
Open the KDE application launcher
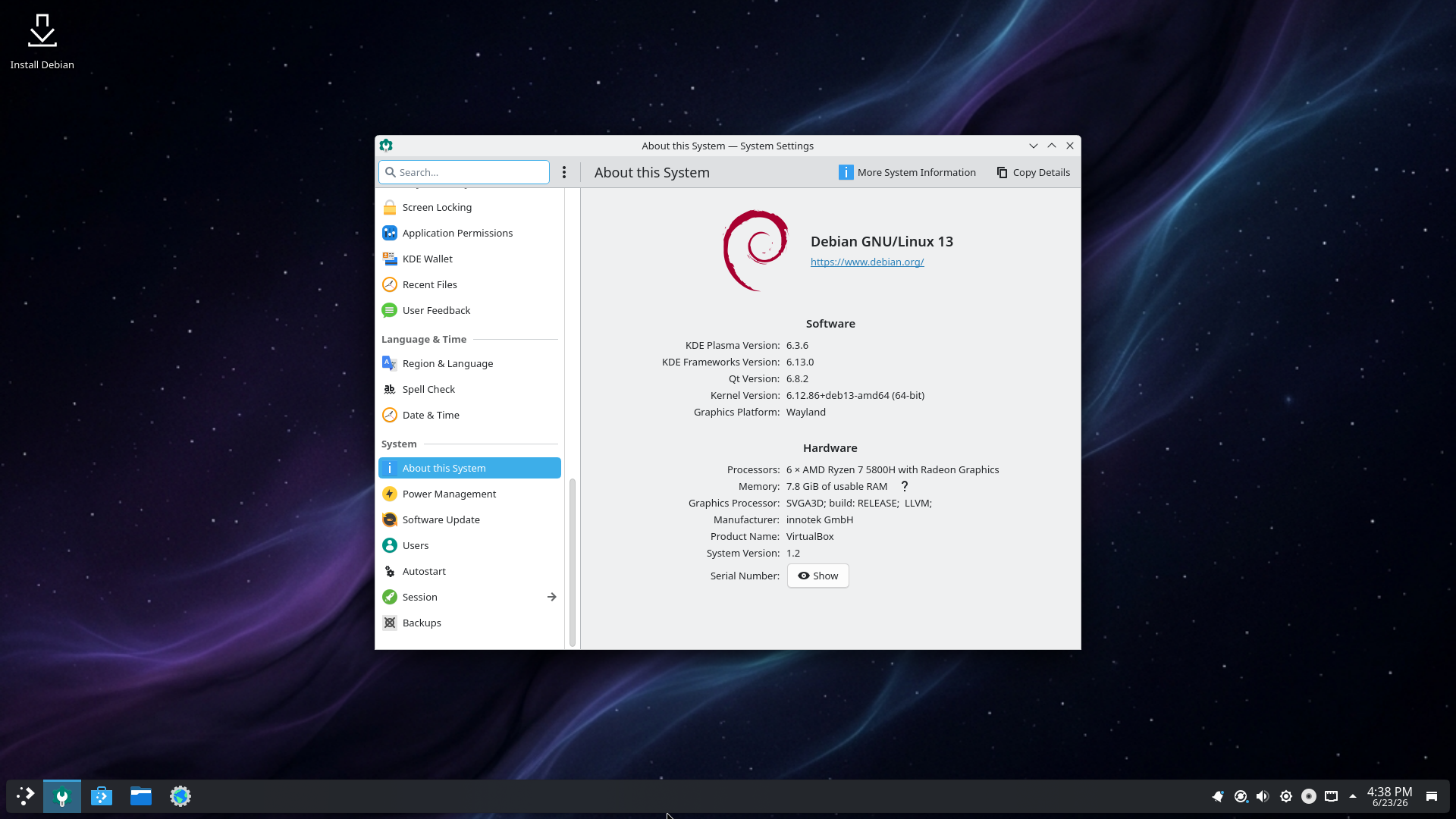pyautogui.click(x=25, y=796)
